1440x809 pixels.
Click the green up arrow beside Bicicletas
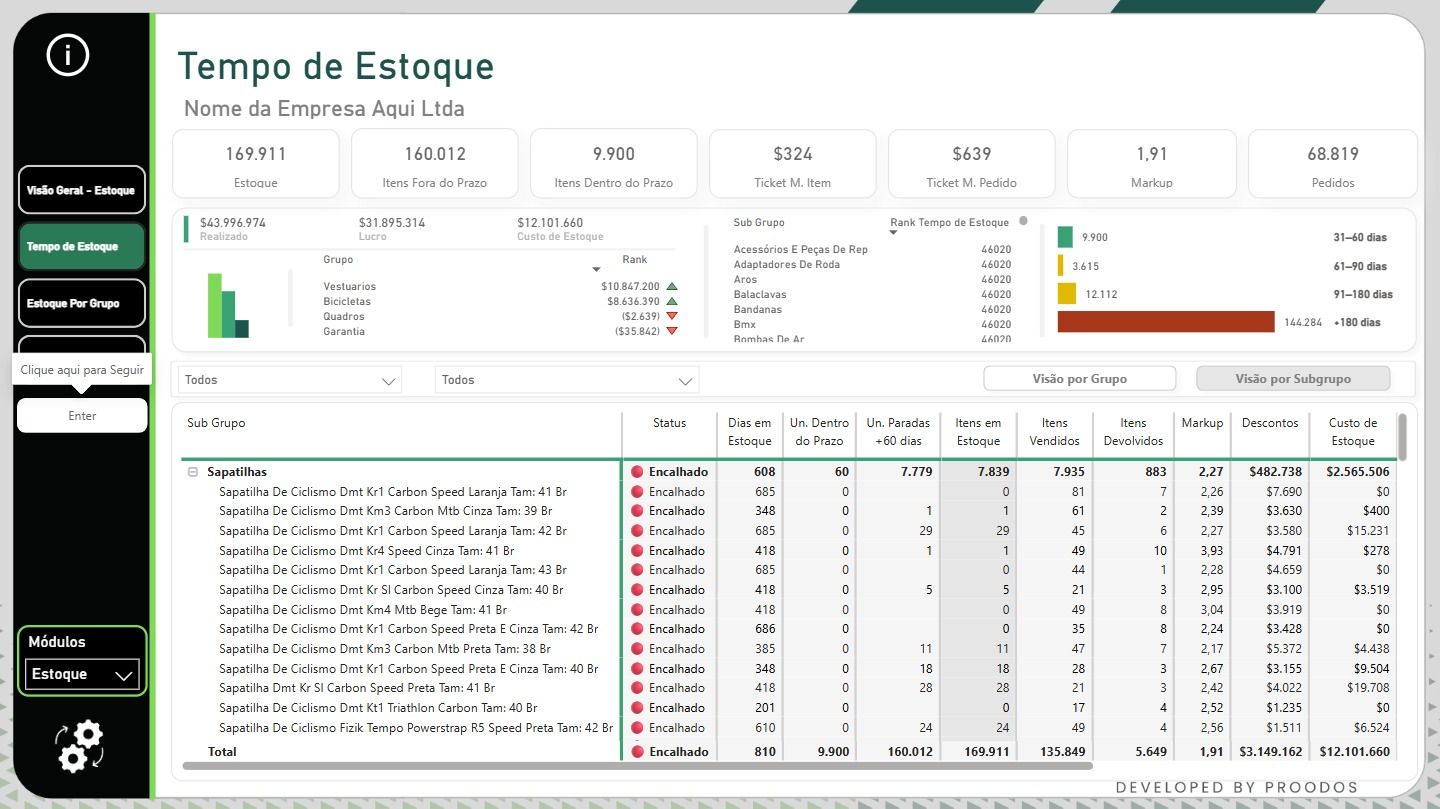pyautogui.click(x=672, y=301)
